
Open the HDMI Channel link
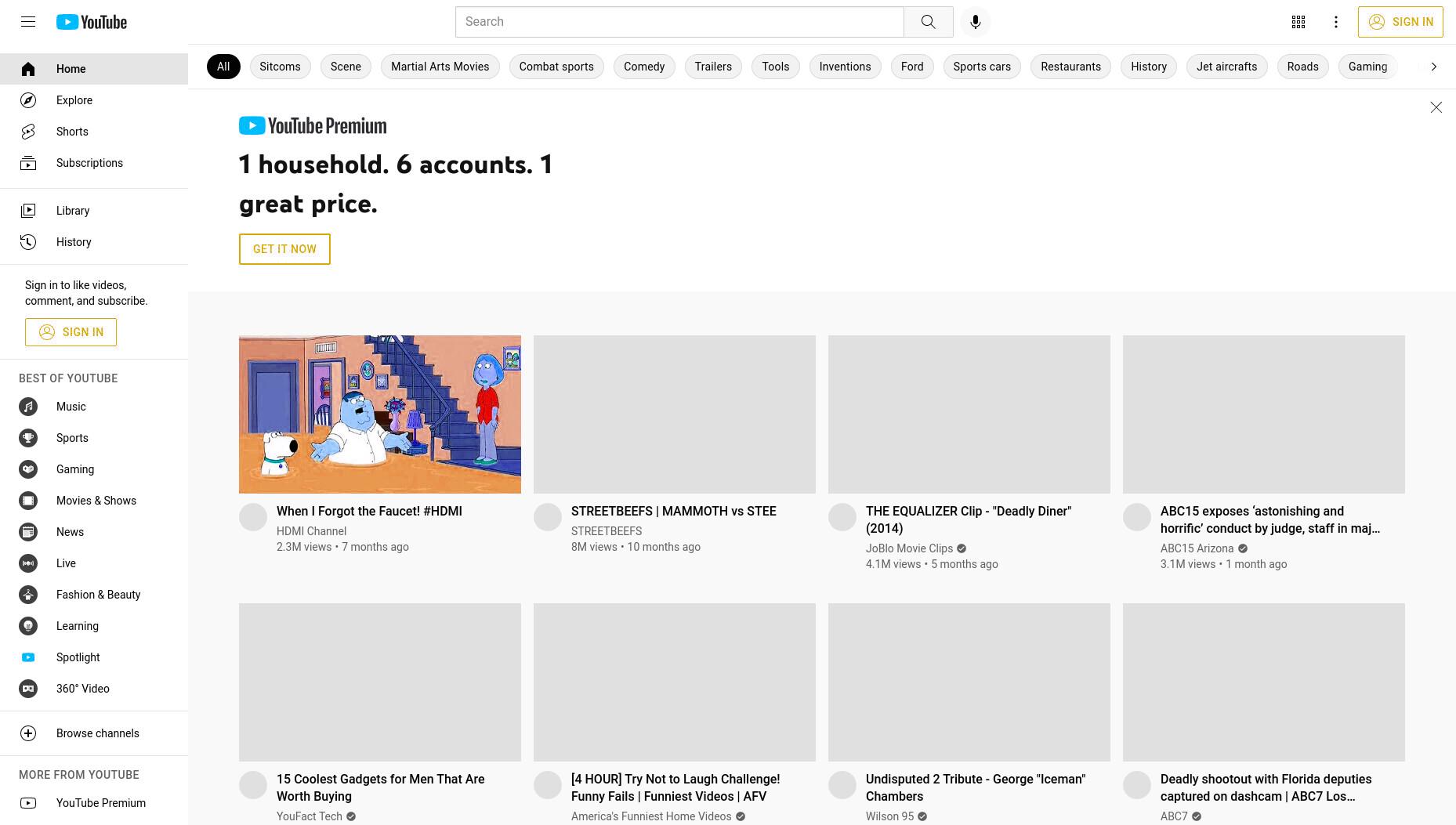(311, 531)
